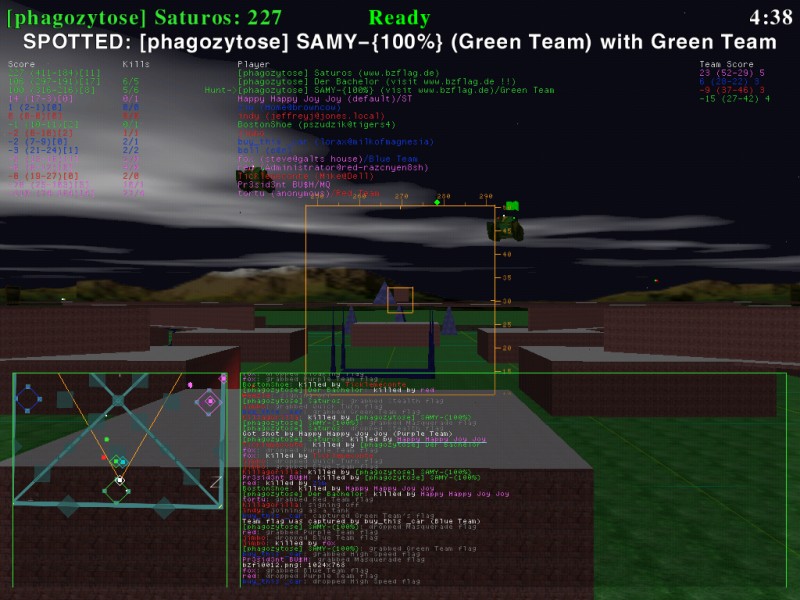Click the green heading marker on compass tape
800x600 pixels.
437,203
